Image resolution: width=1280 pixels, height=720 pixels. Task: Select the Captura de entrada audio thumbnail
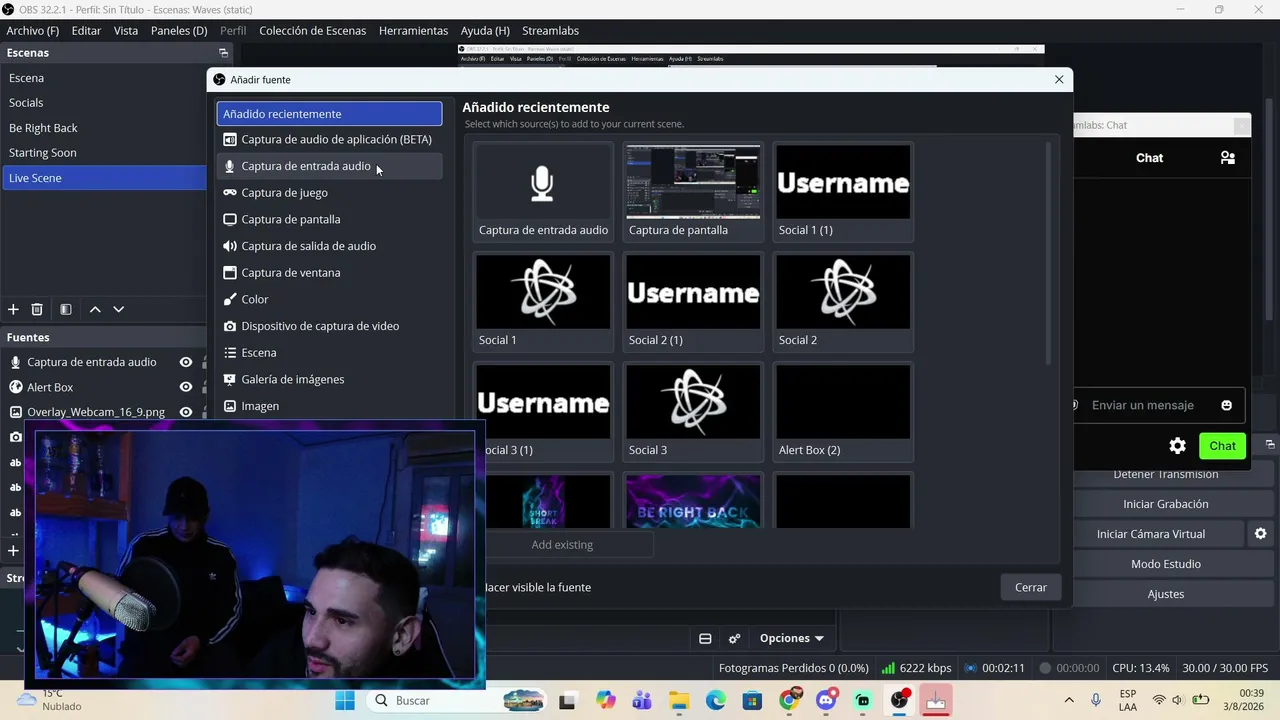543,191
